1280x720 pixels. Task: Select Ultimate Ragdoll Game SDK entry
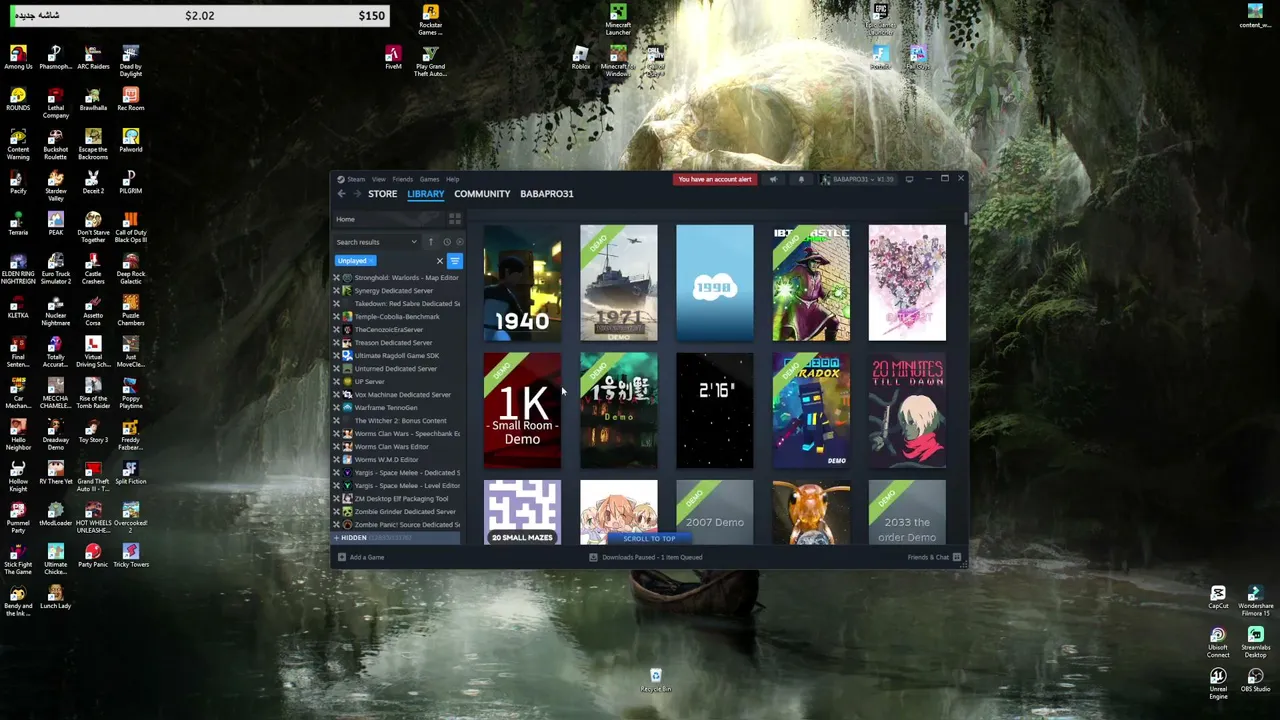point(397,356)
